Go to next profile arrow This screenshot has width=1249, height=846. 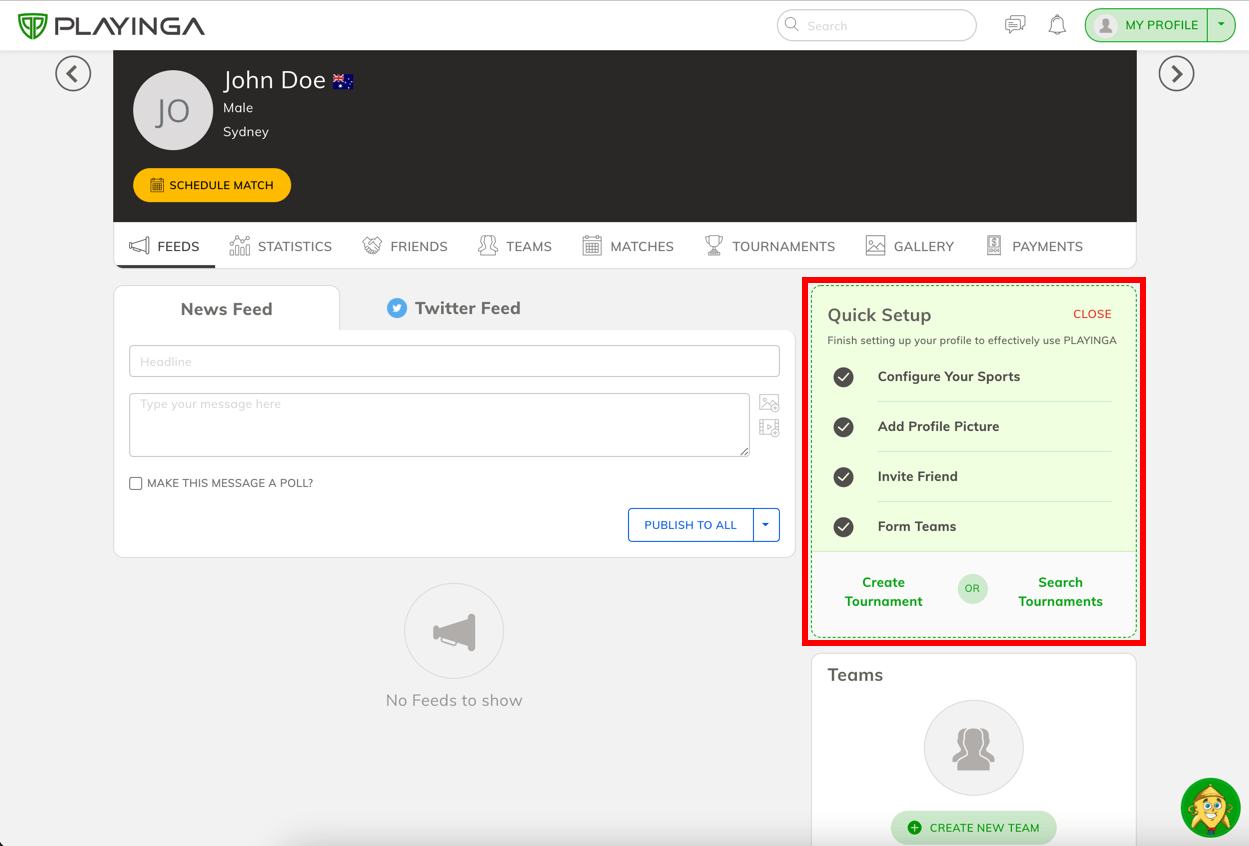1176,73
